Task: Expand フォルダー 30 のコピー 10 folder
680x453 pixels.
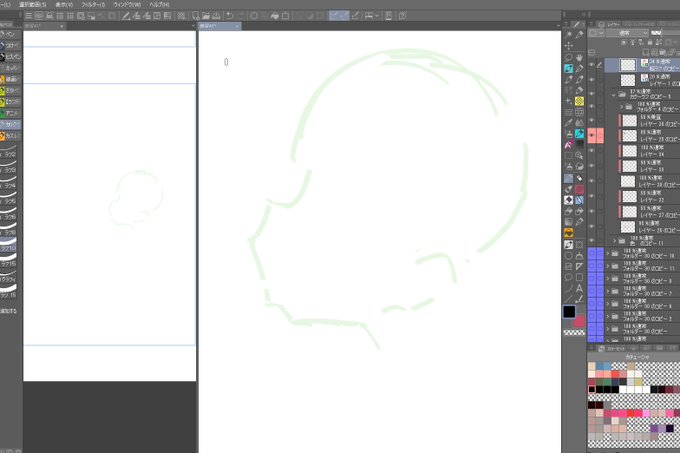Action: coord(608,254)
